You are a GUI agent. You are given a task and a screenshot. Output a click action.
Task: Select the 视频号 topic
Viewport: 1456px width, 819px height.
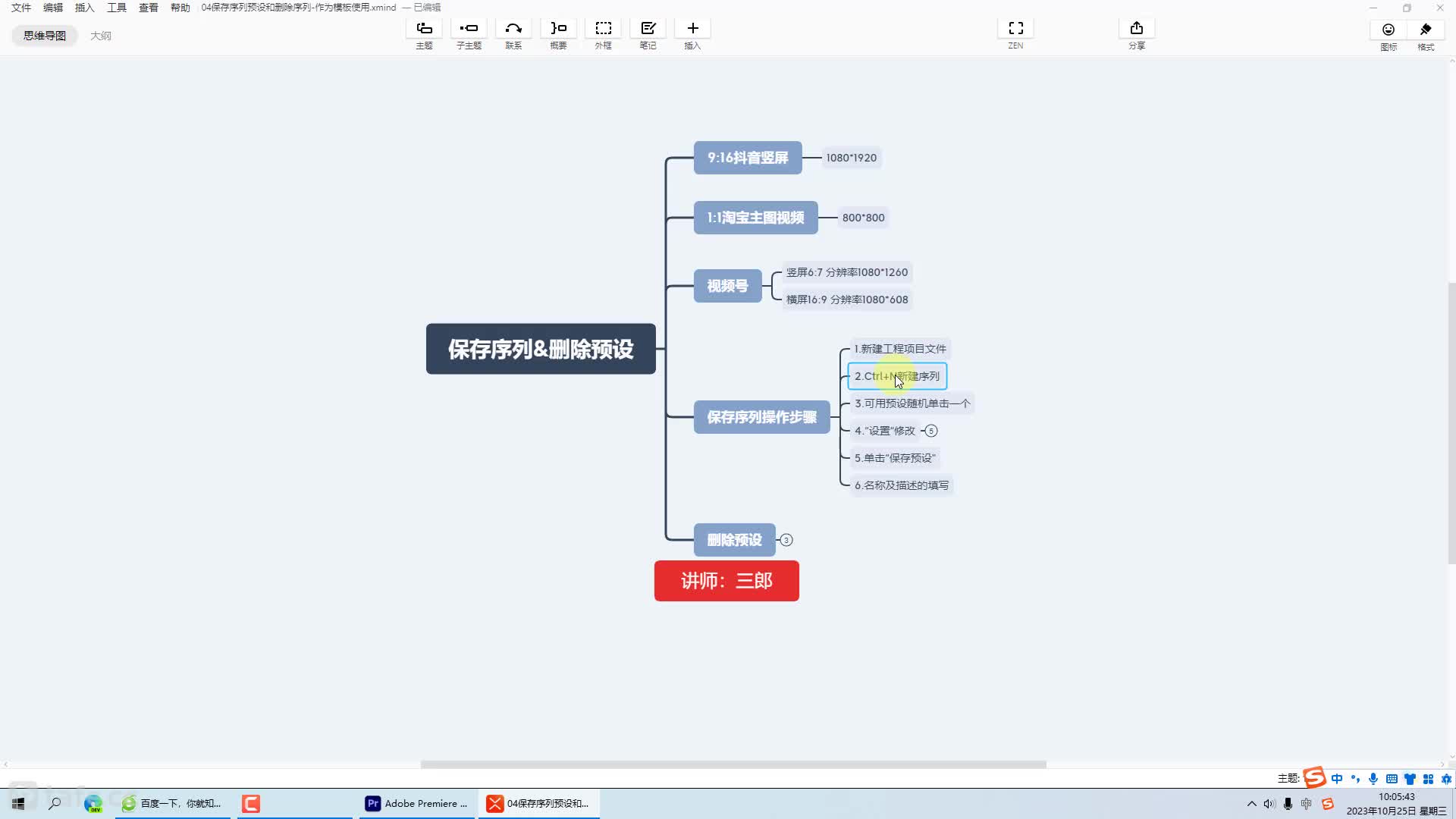(x=728, y=286)
